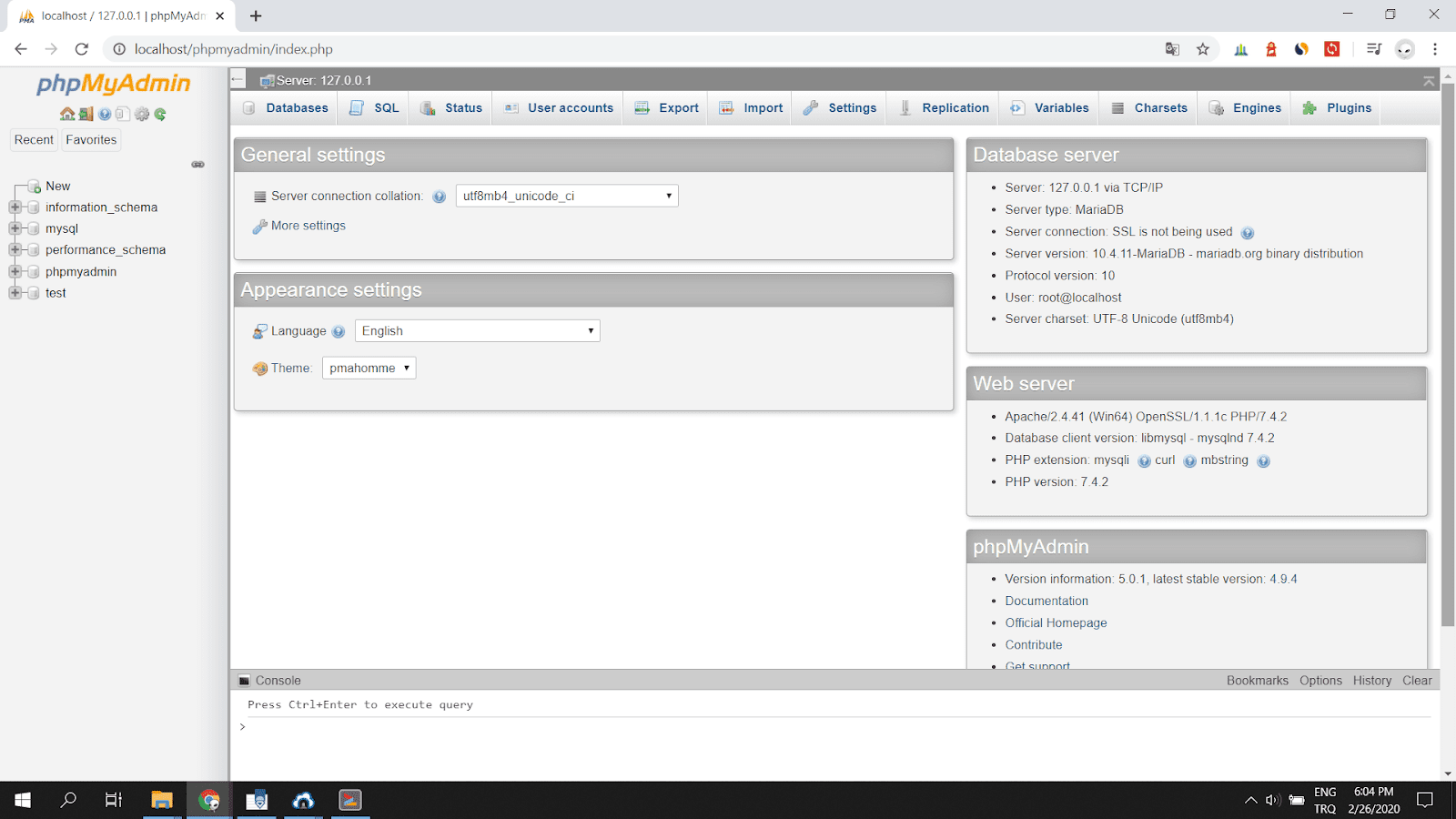Expand the performance_schema database node

click(x=15, y=250)
